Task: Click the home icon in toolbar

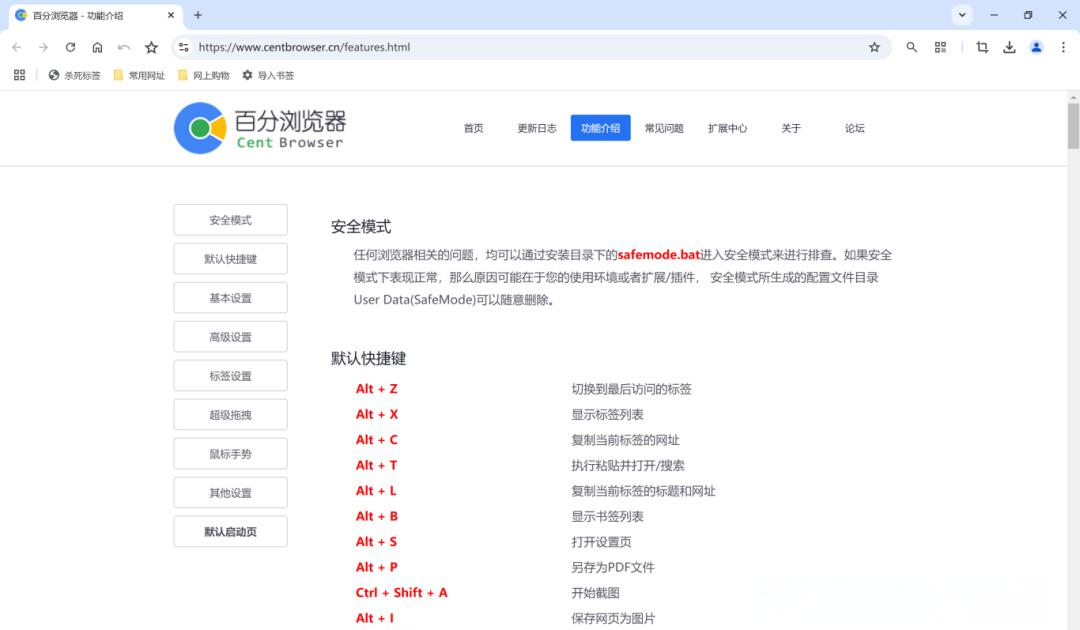Action: point(97,47)
